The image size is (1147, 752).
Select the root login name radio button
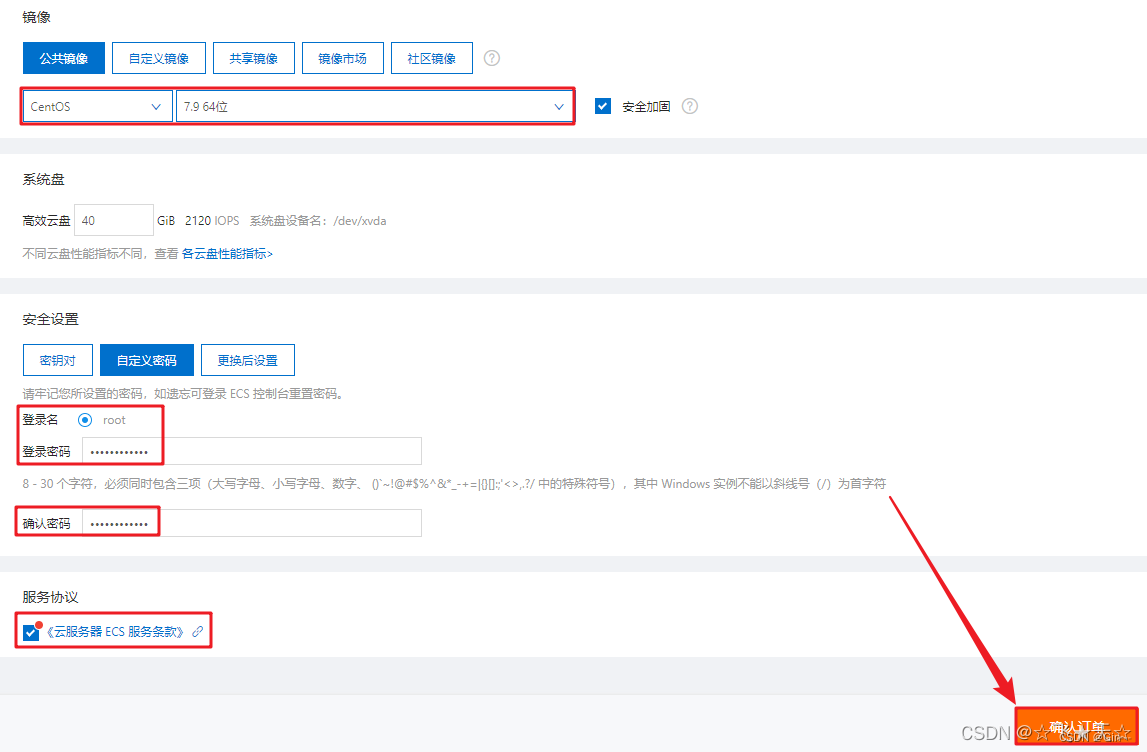(x=85, y=420)
